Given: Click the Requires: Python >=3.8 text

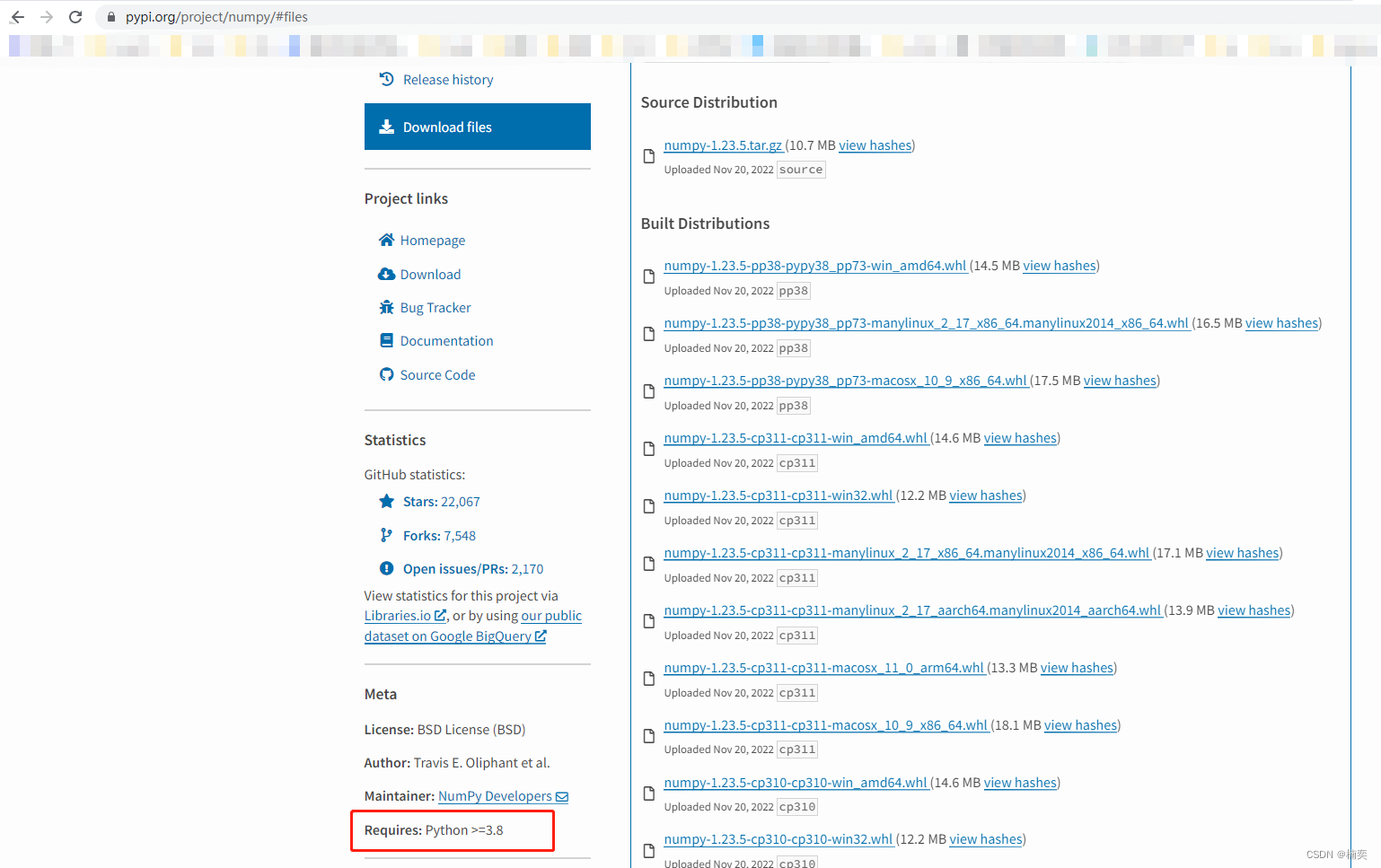Looking at the screenshot, I should click(434, 830).
